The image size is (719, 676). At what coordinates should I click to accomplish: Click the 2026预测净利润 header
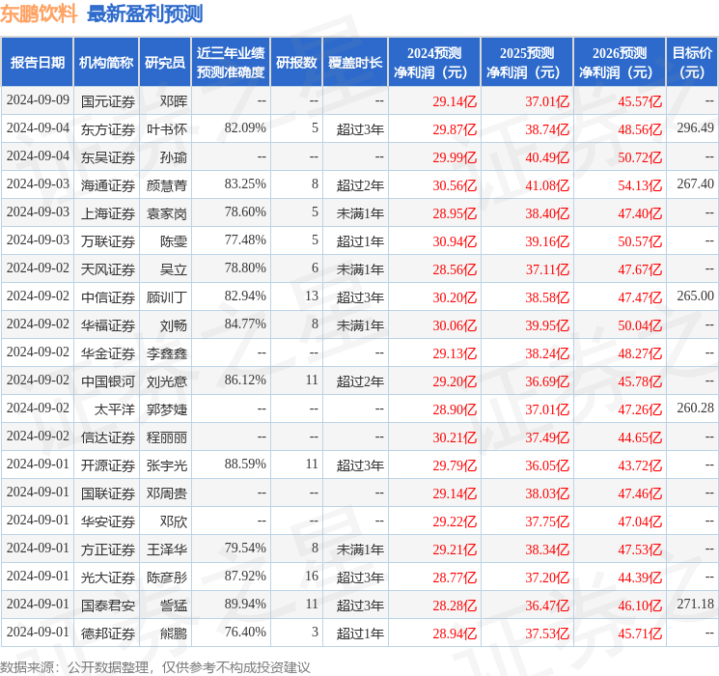(x=619, y=62)
